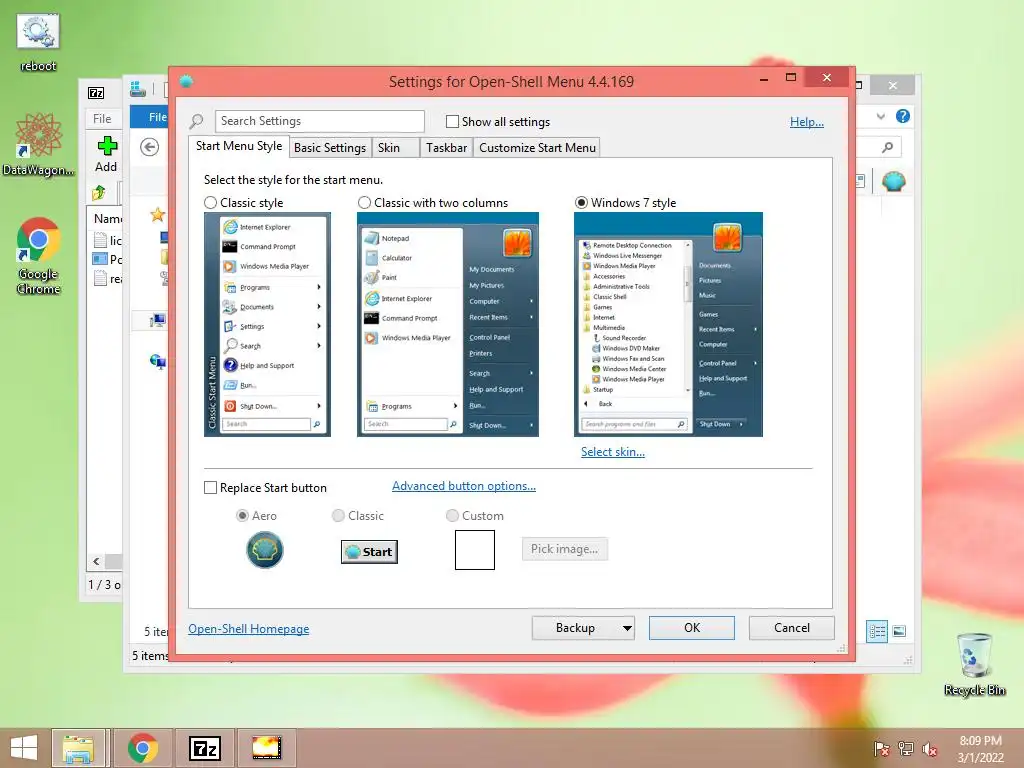Screen dimensions: 1024x768
Task: Switch to 7-Zip in the taskbar
Action: point(204,748)
